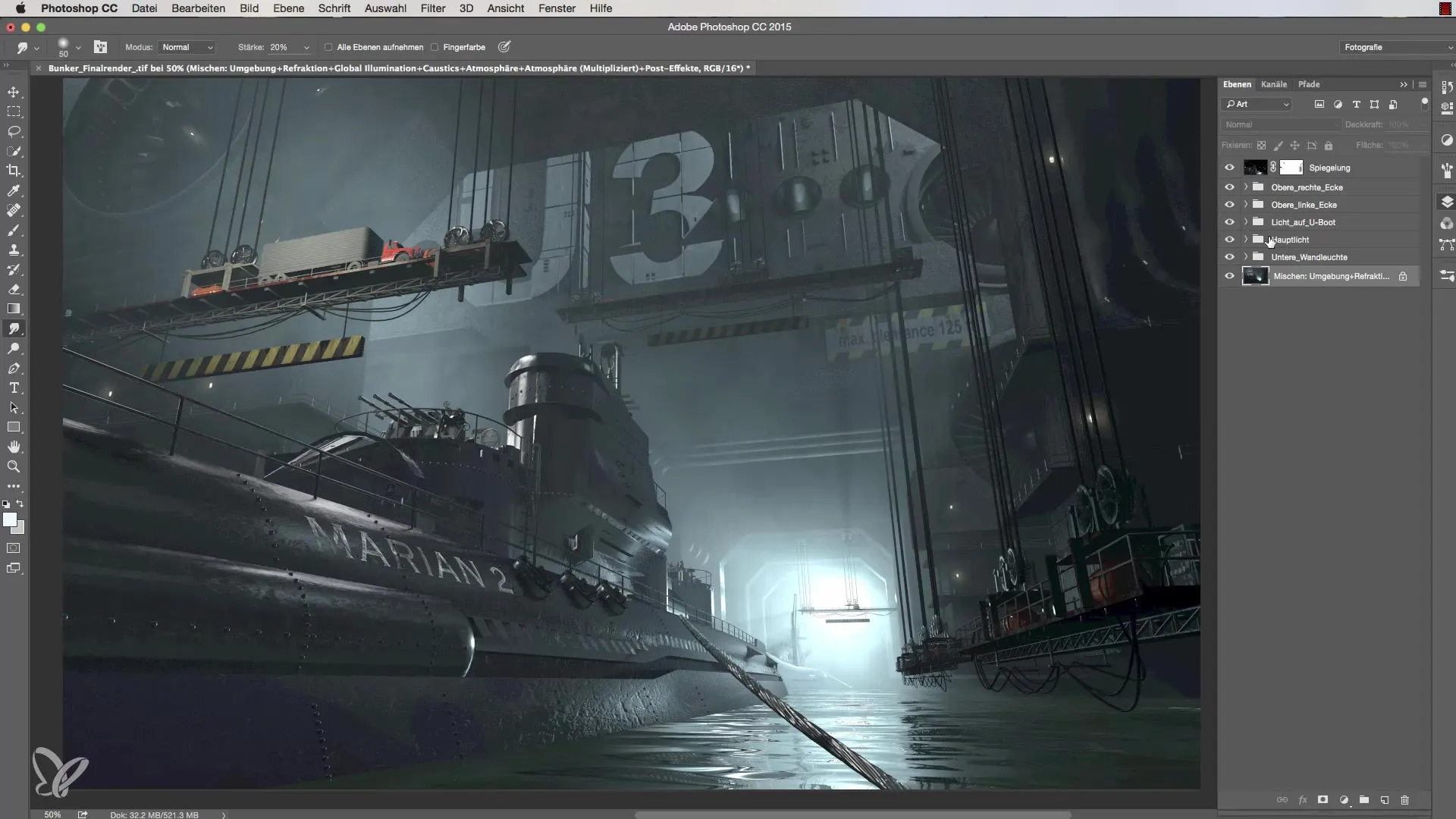This screenshot has height=819, width=1456.
Task: Open the Modus Normal dropdown
Action: tap(187, 47)
